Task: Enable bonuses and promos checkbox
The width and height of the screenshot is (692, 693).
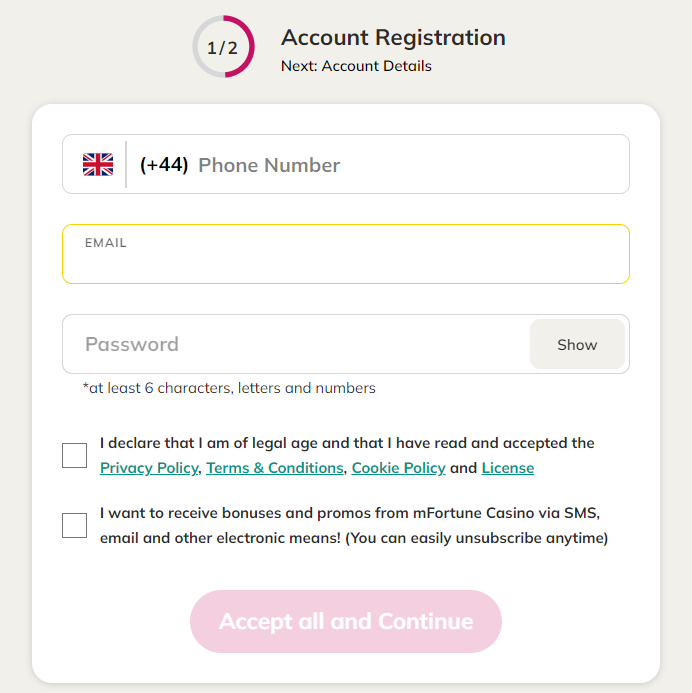Action: (75, 525)
